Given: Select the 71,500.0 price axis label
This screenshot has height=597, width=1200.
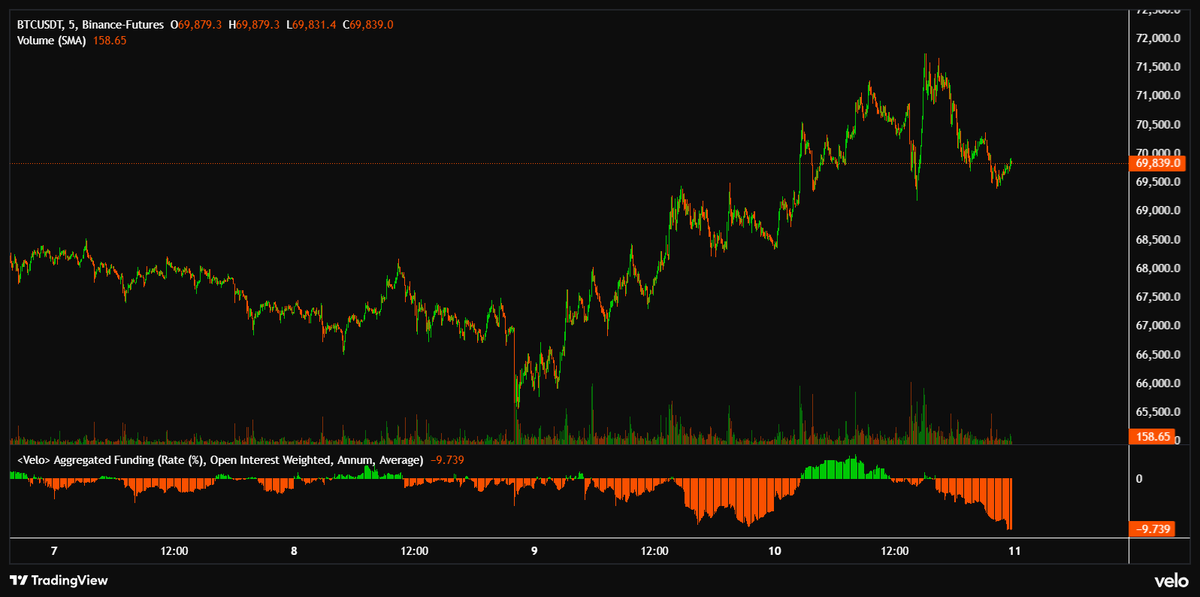Looking at the screenshot, I should [x=1160, y=67].
